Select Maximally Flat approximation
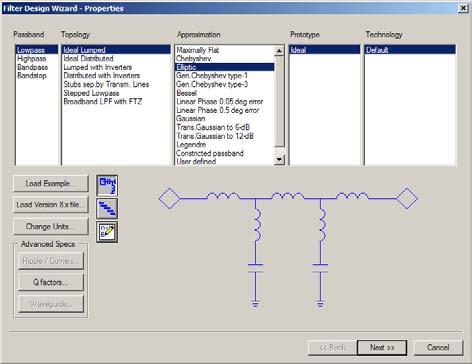This screenshot has width=472, height=364. [x=225, y=50]
